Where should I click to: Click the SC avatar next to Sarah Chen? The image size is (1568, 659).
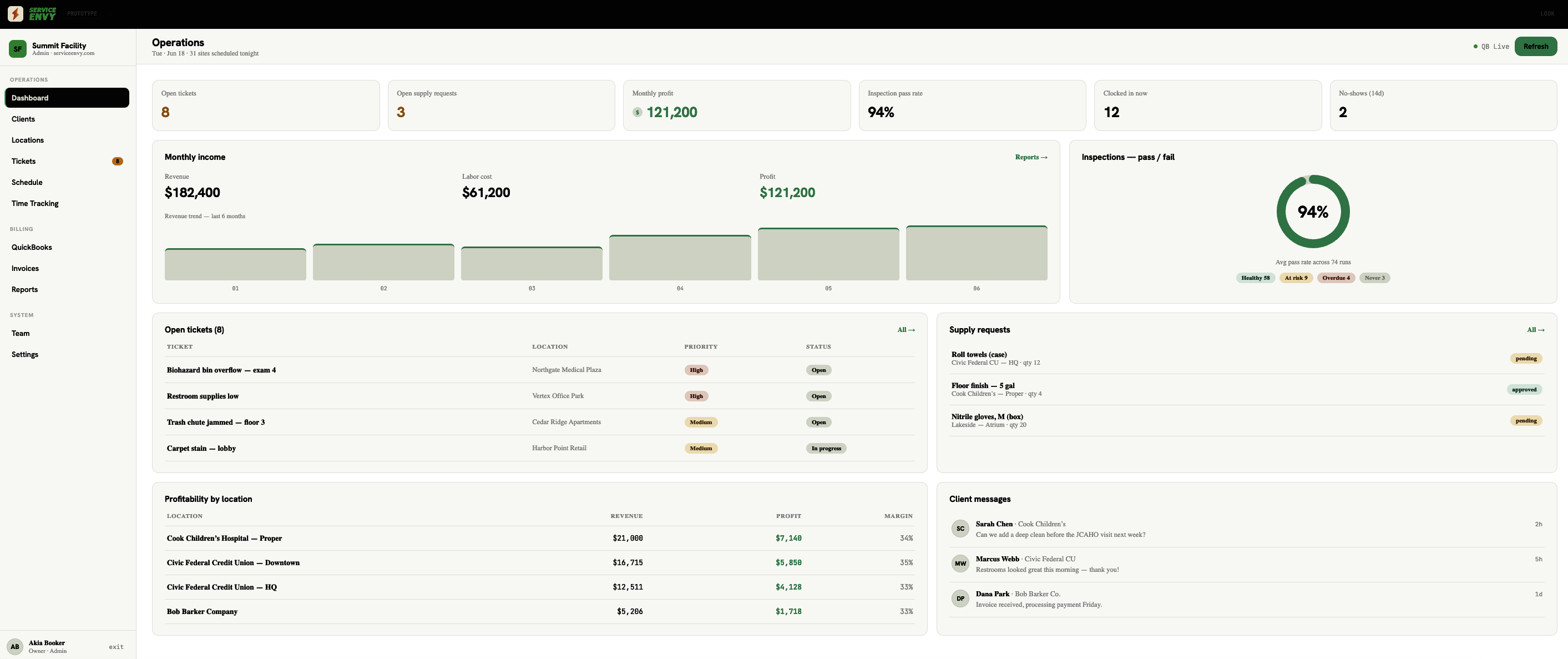click(960, 529)
